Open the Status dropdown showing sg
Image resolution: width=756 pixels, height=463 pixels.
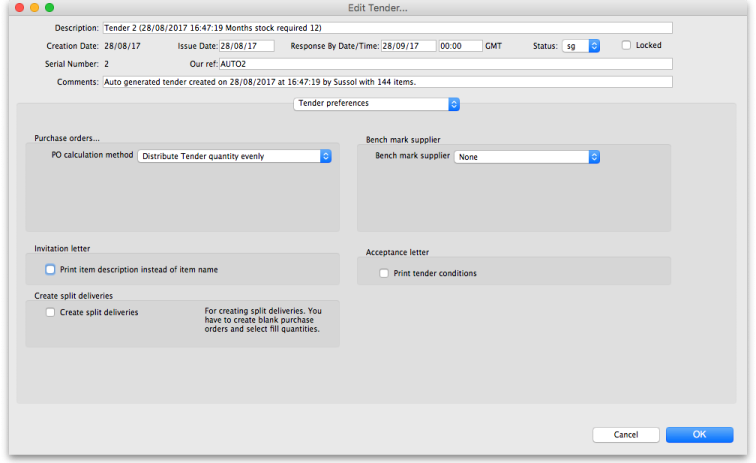tap(580, 46)
